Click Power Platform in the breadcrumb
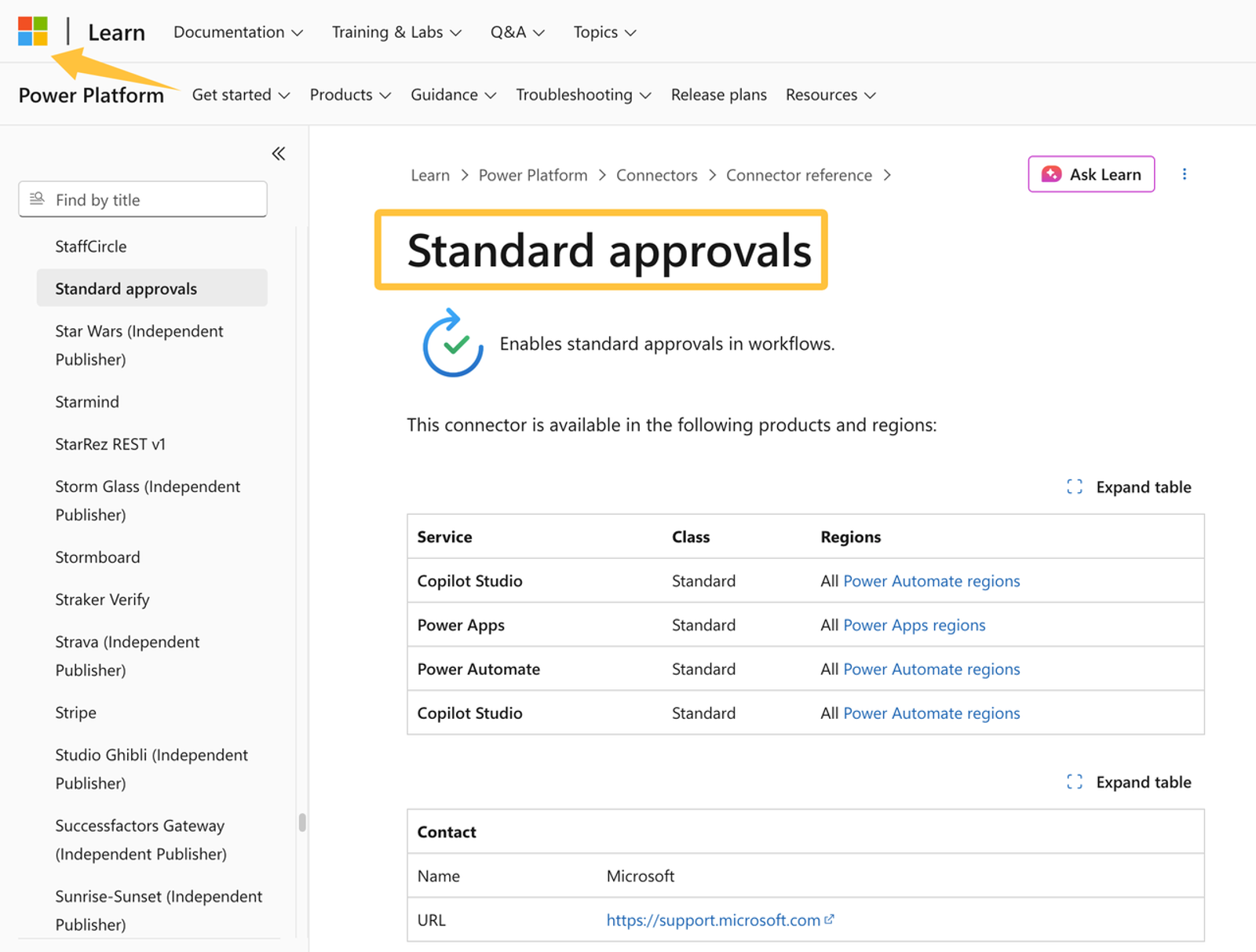Image resolution: width=1256 pixels, height=952 pixels. [x=533, y=175]
